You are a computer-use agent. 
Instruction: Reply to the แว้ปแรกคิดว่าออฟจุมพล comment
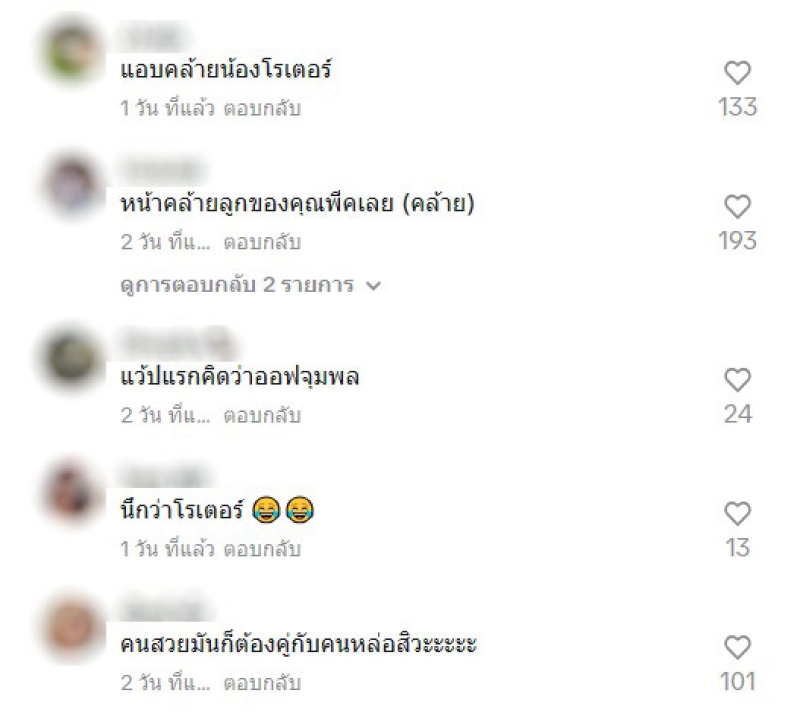tap(262, 415)
